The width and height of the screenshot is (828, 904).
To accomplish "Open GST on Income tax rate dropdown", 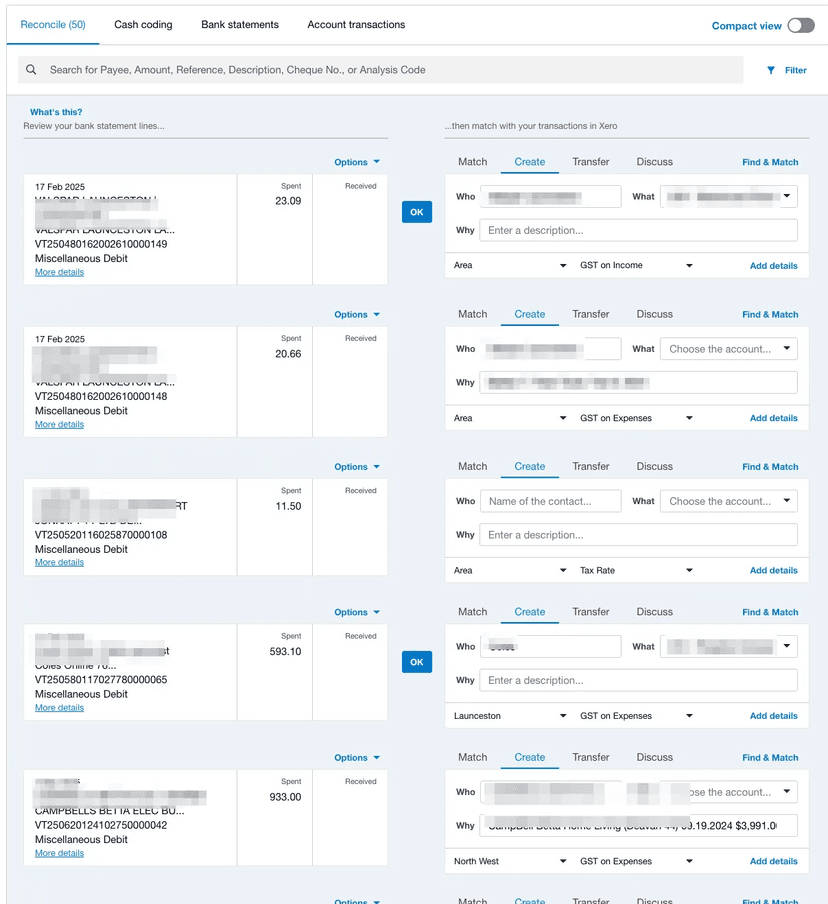I will (634, 265).
